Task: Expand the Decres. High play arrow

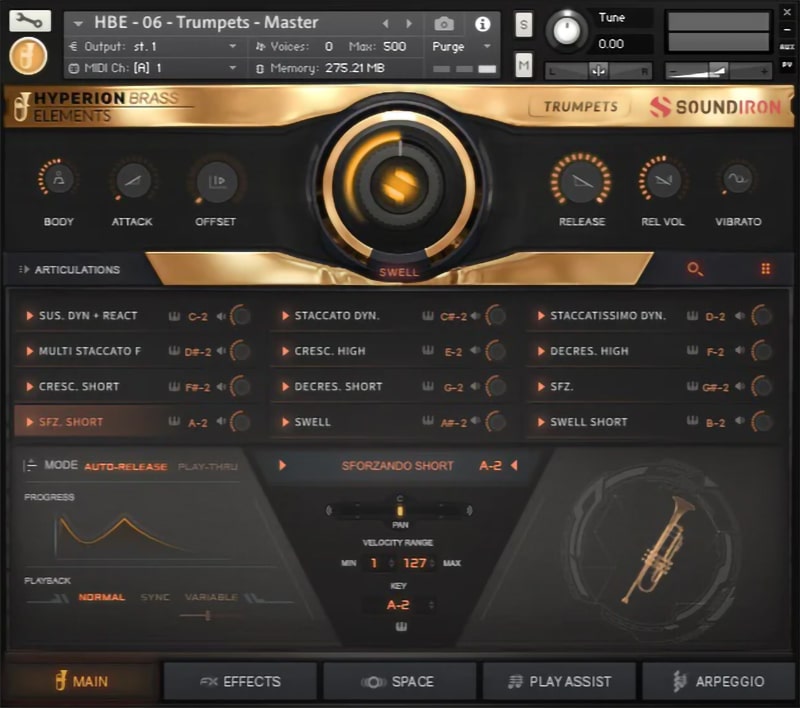Action: pos(541,351)
